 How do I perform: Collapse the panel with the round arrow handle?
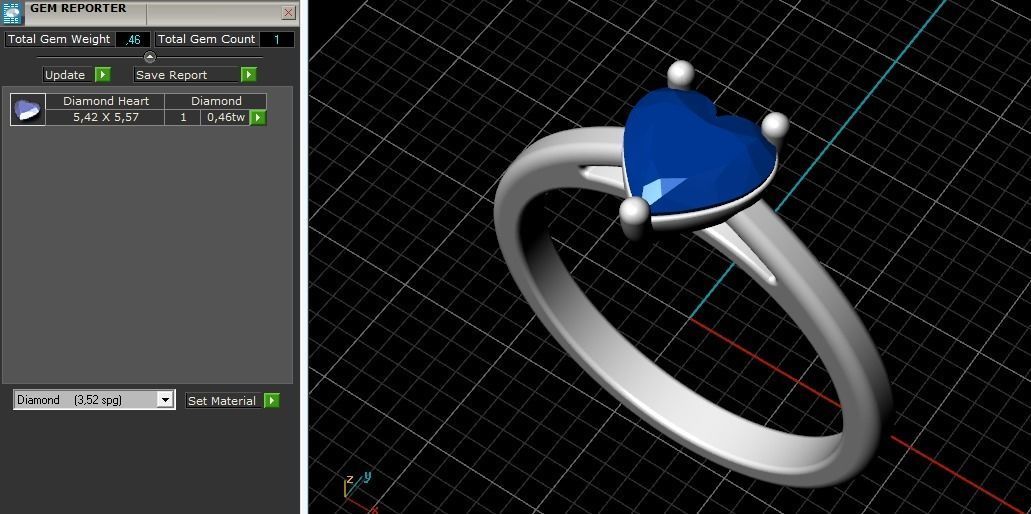[x=150, y=57]
